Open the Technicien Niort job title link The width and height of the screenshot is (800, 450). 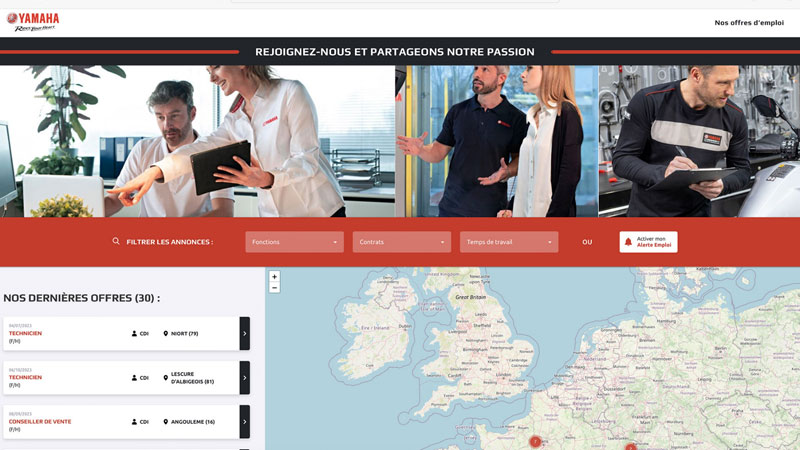[26, 333]
